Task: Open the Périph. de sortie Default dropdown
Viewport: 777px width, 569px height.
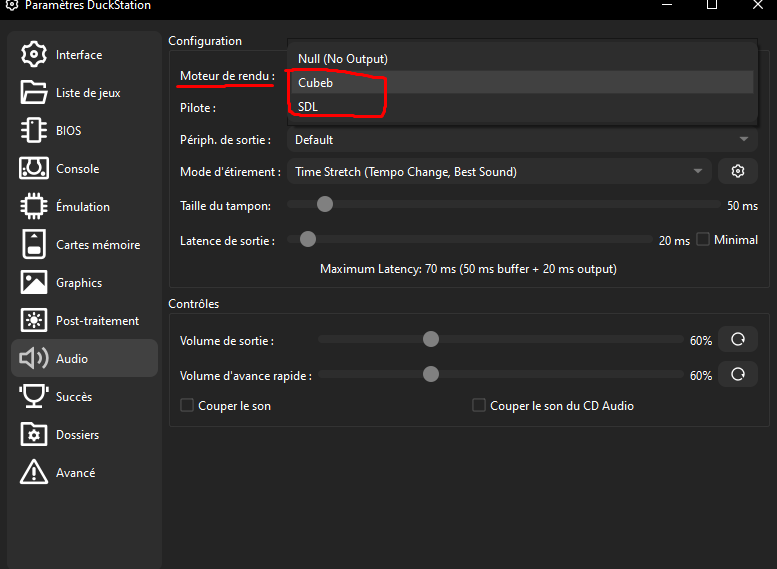Action: click(522, 140)
